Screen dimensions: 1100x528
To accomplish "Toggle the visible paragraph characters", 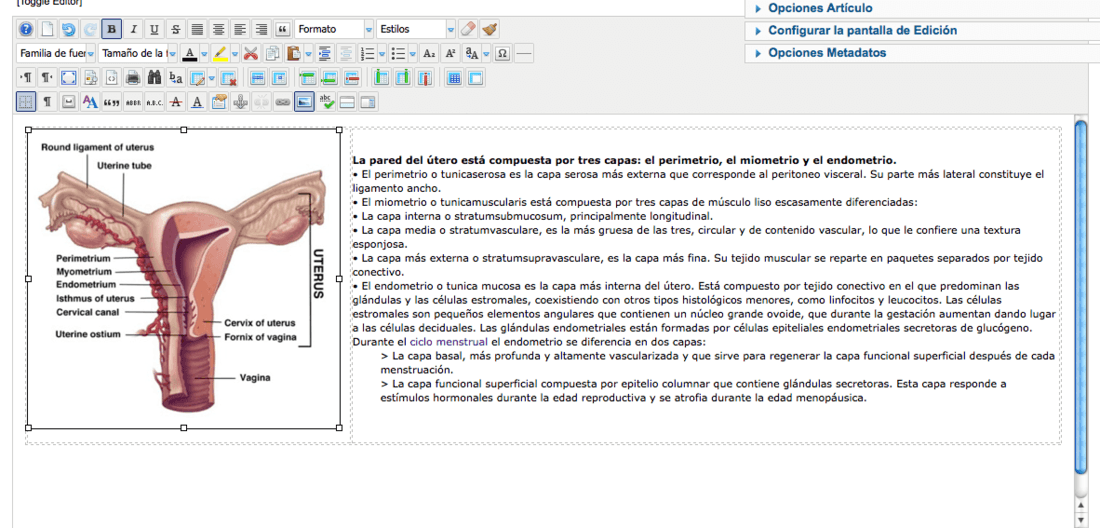I will tap(47, 102).
